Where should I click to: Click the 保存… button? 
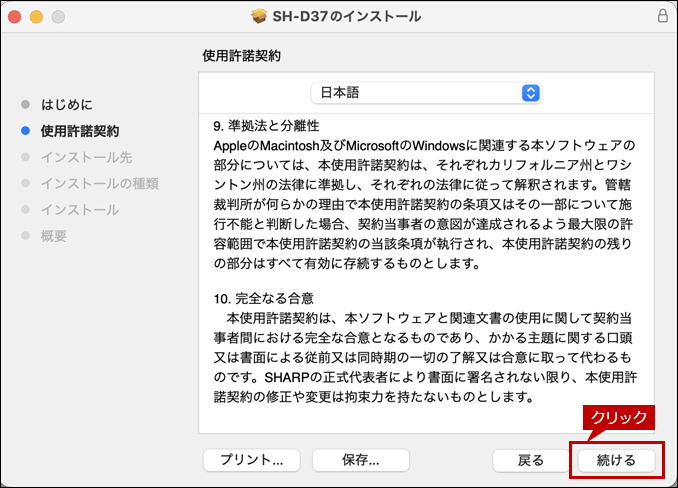361,460
